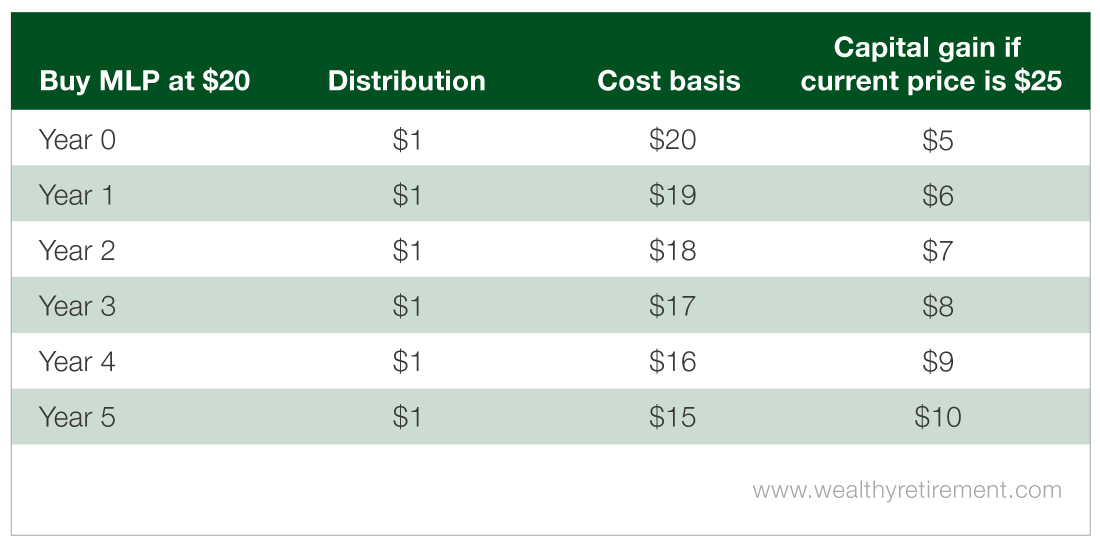Click the $20 cost basis cell
The height and width of the screenshot is (549, 1100).
pos(672,140)
